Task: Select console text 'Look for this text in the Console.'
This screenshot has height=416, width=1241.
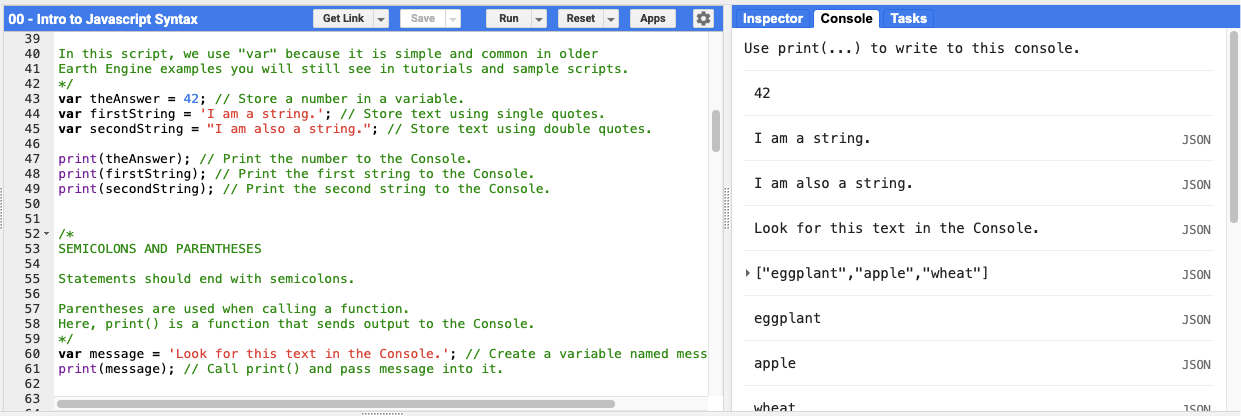Action: 896,228
